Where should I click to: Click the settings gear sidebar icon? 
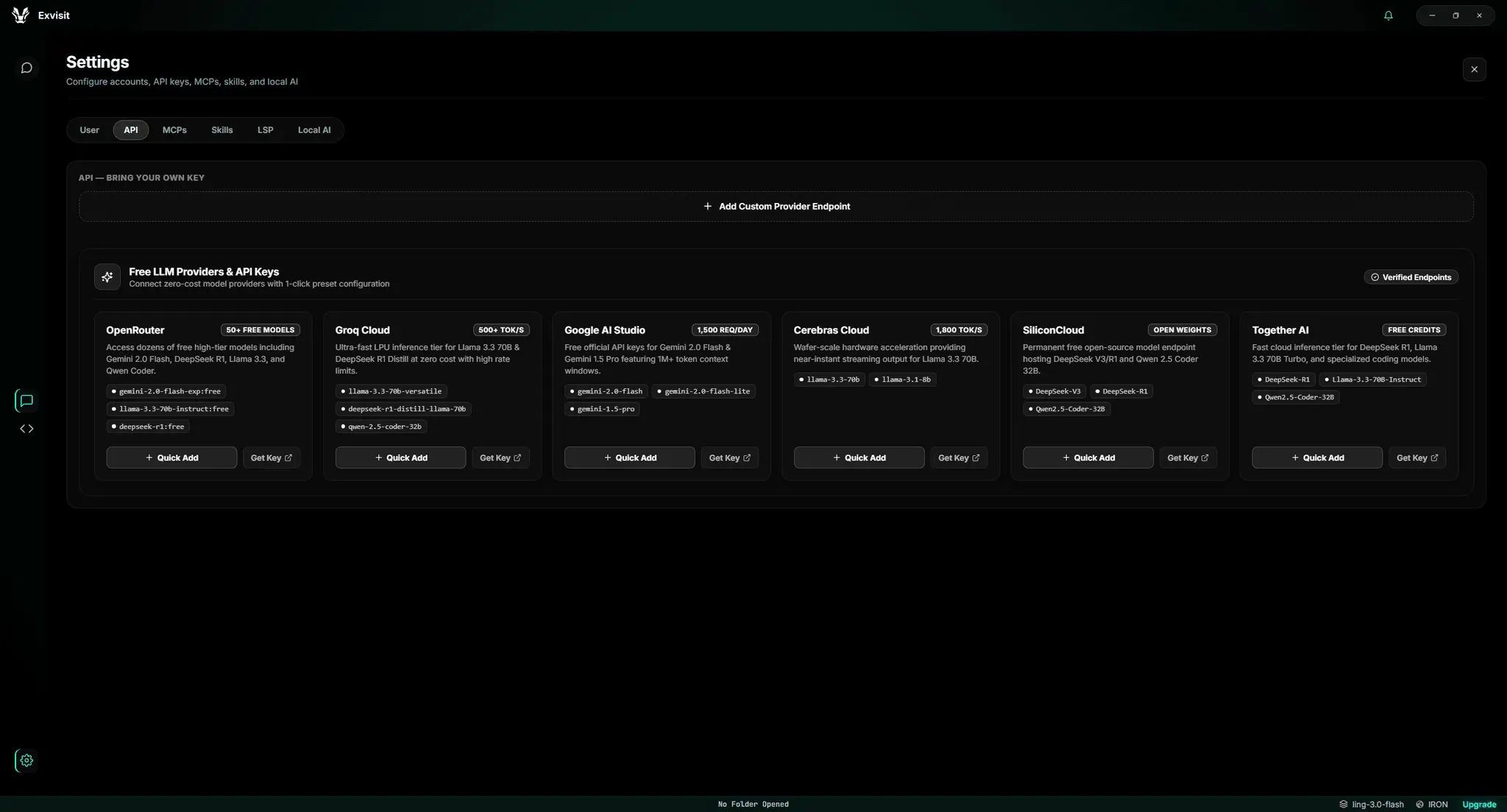point(26,761)
